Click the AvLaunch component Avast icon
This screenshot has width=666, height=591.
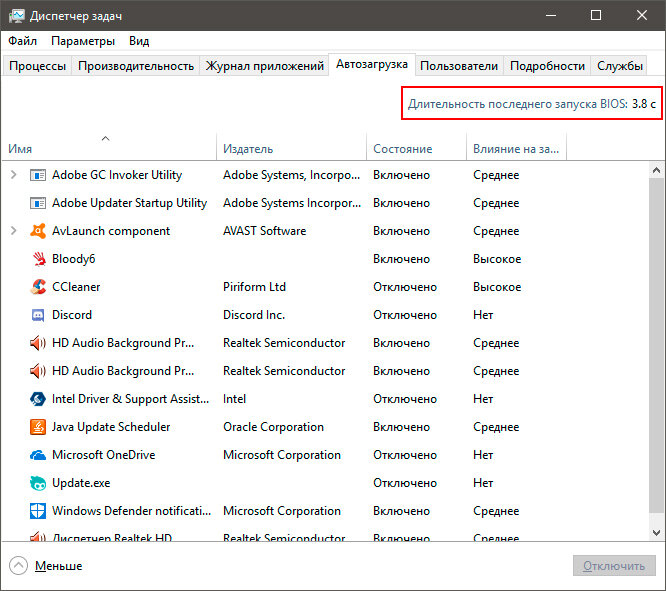click(x=38, y=231)
